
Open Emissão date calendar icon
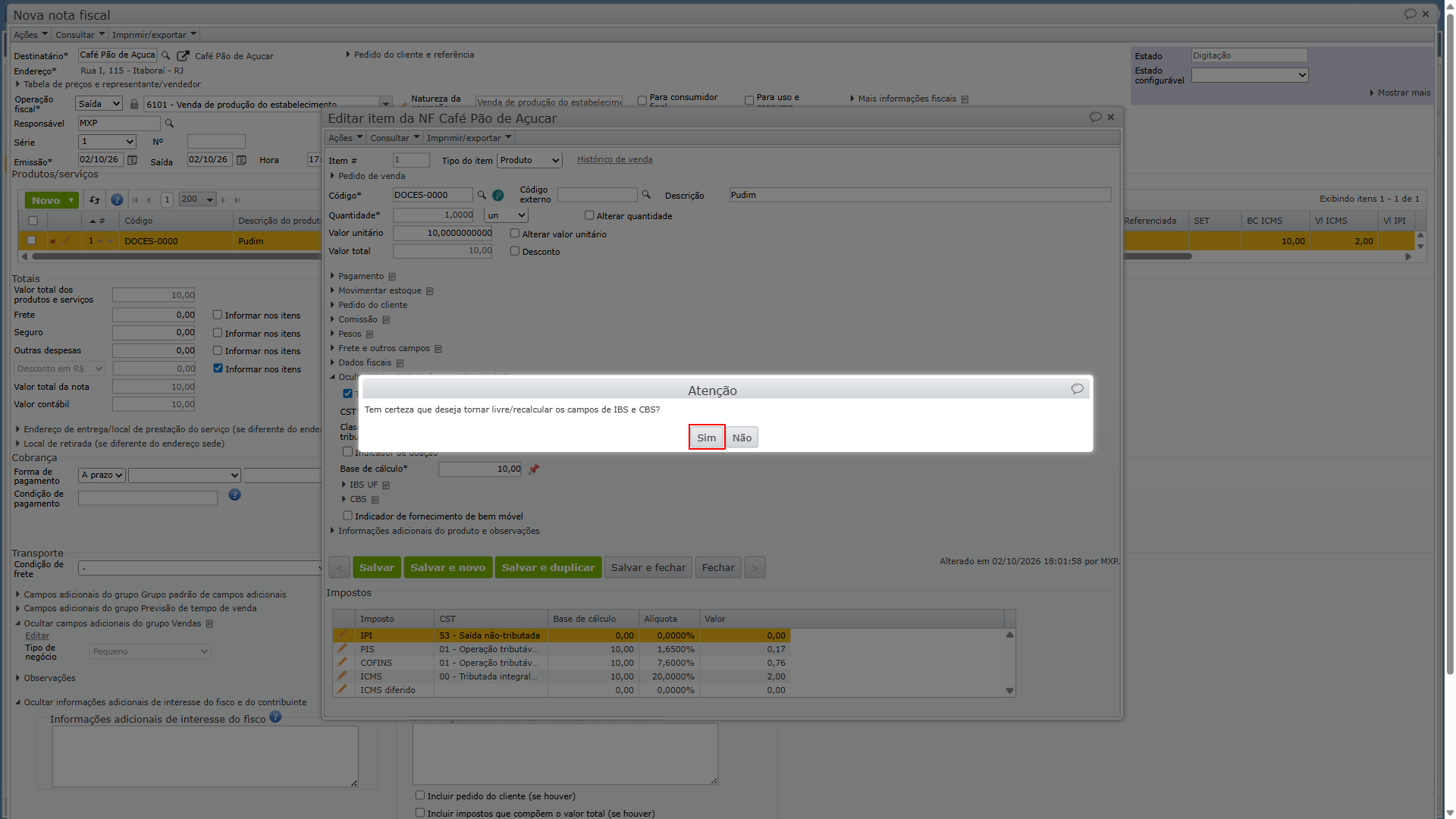[132, 160]
